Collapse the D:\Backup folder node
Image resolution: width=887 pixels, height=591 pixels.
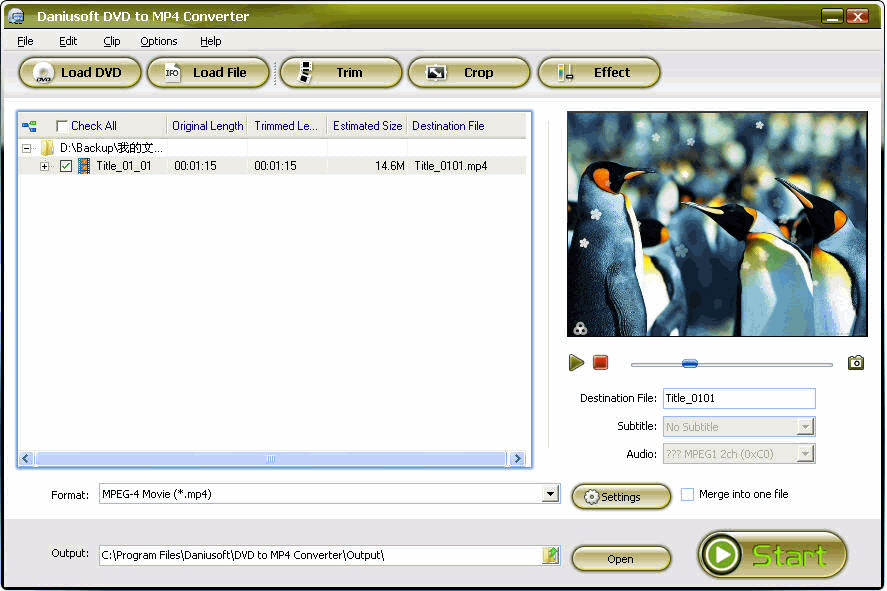(x=26, y=148)
